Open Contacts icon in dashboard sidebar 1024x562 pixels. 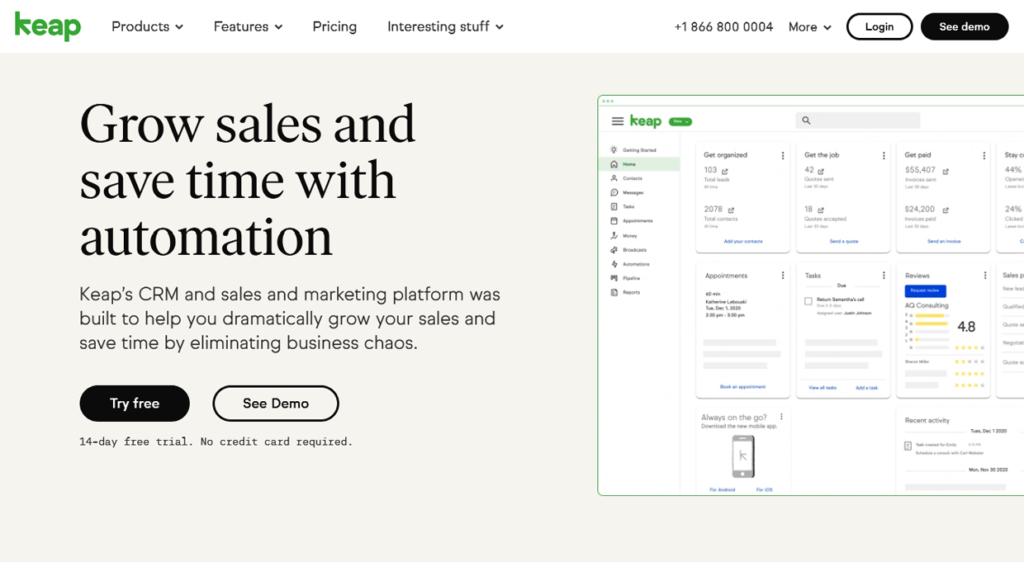click(x=614, y=178)
